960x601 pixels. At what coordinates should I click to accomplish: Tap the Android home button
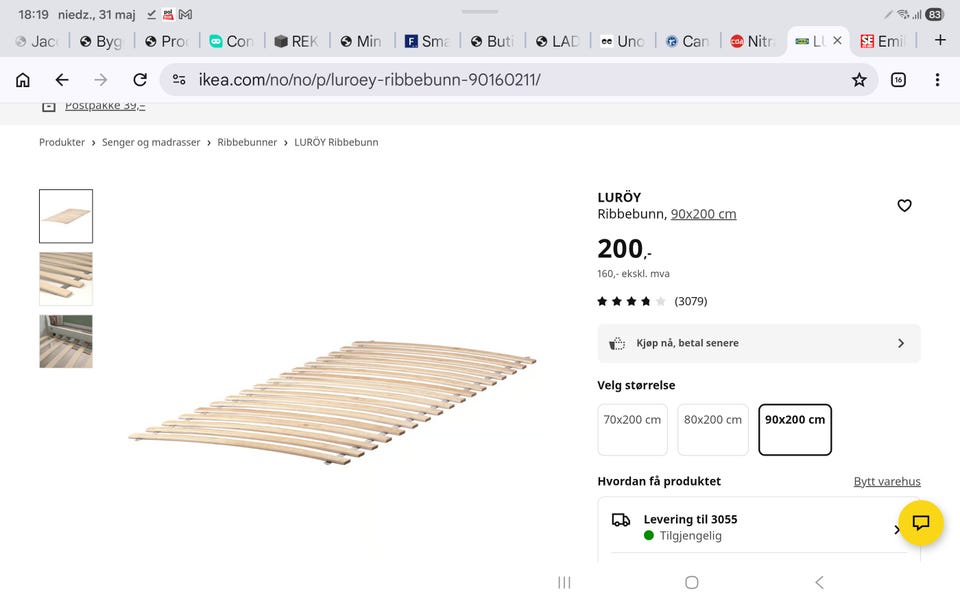pos(692,583)
